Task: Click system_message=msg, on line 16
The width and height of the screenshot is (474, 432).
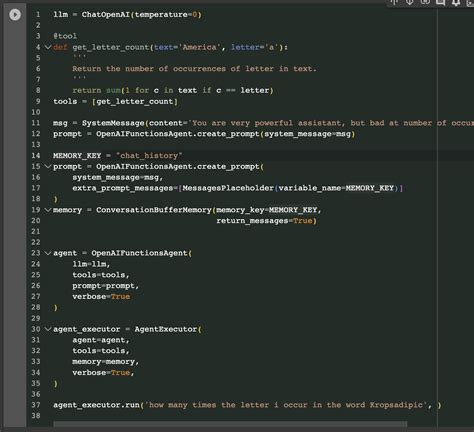Action: (x=118, y=177)
